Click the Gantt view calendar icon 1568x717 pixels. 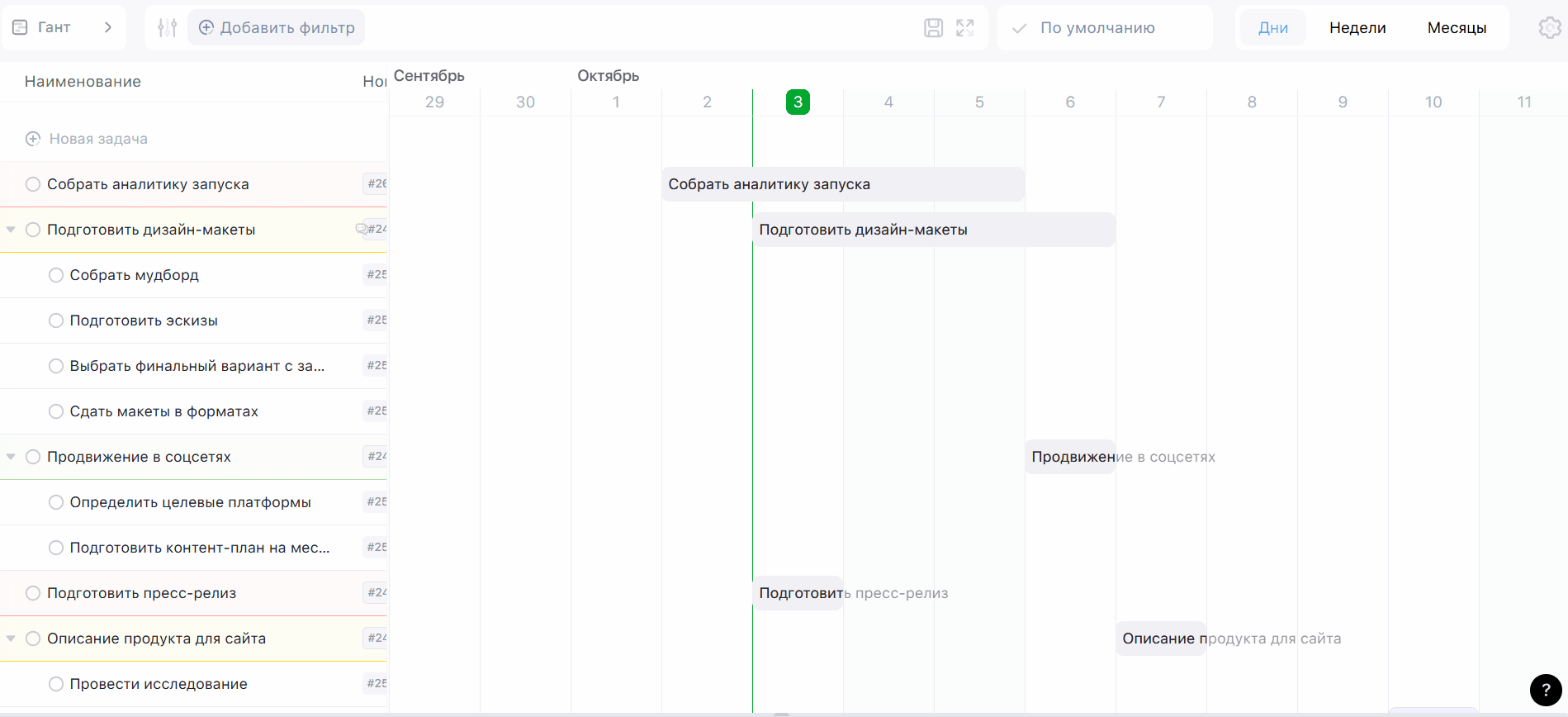[21, 27]
